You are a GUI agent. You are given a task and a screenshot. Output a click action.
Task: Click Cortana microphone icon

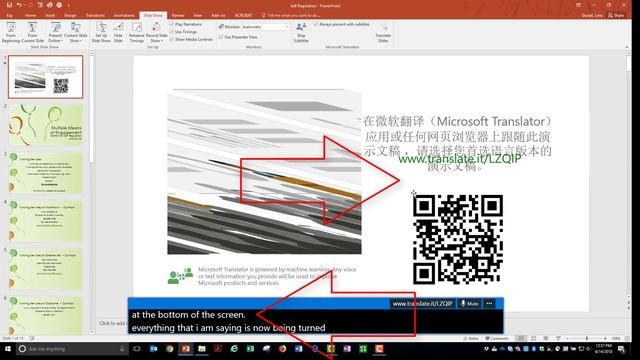[x=122, y=349]
